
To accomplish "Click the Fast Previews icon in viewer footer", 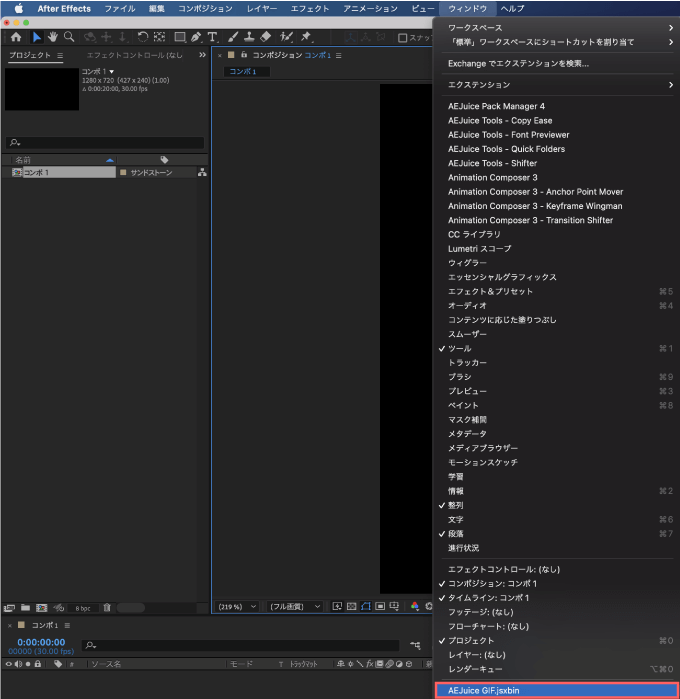I will pos(337,606).
